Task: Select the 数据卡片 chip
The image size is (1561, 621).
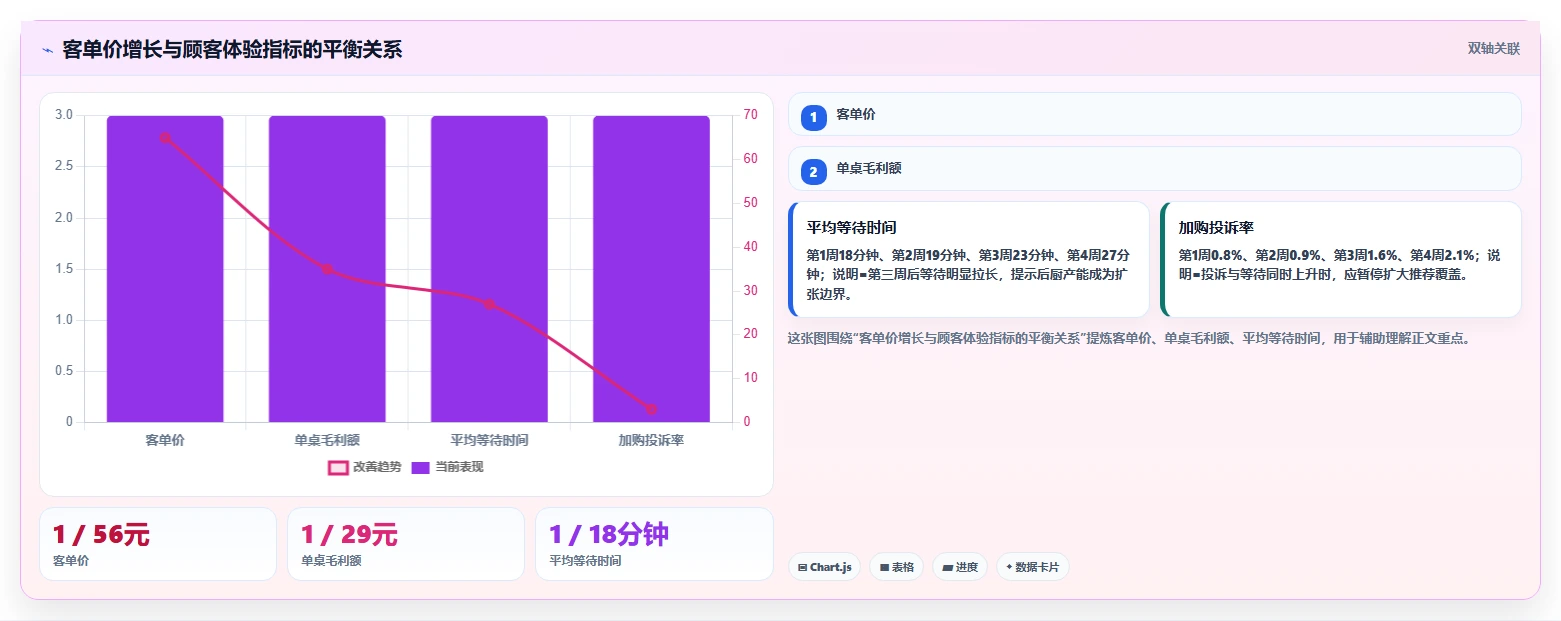Action: coord(1033,567)
